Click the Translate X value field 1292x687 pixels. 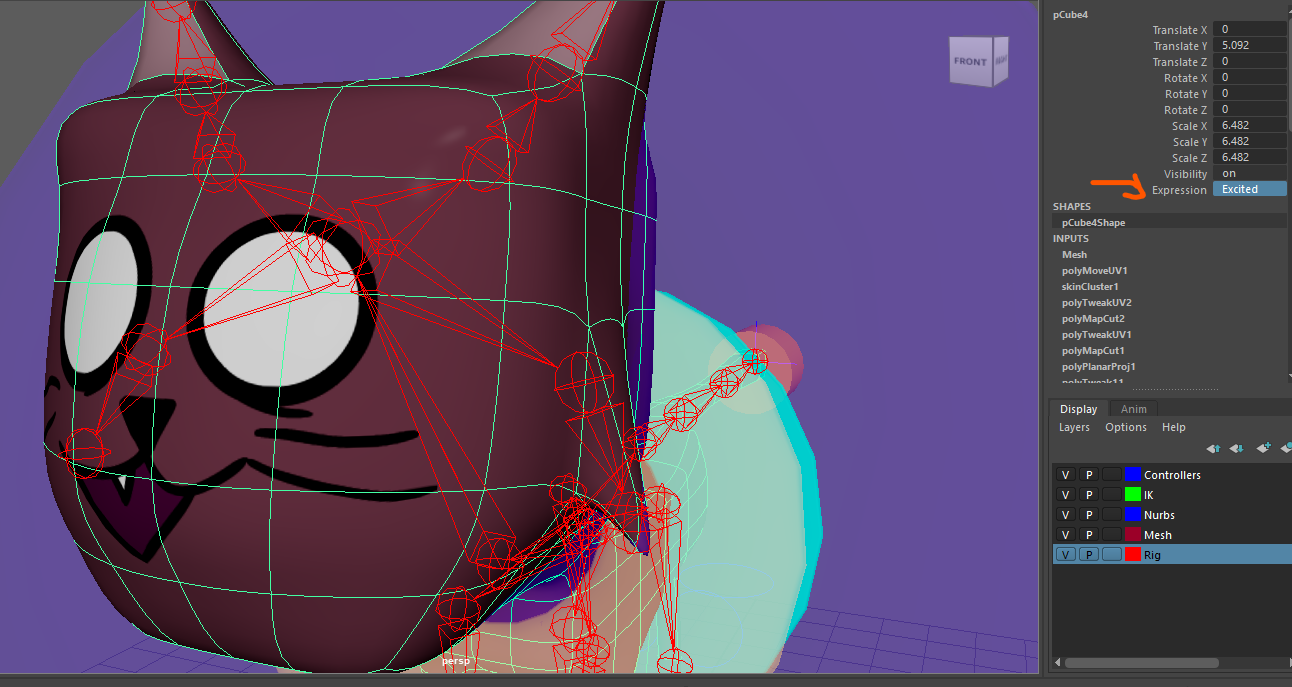1250,30
